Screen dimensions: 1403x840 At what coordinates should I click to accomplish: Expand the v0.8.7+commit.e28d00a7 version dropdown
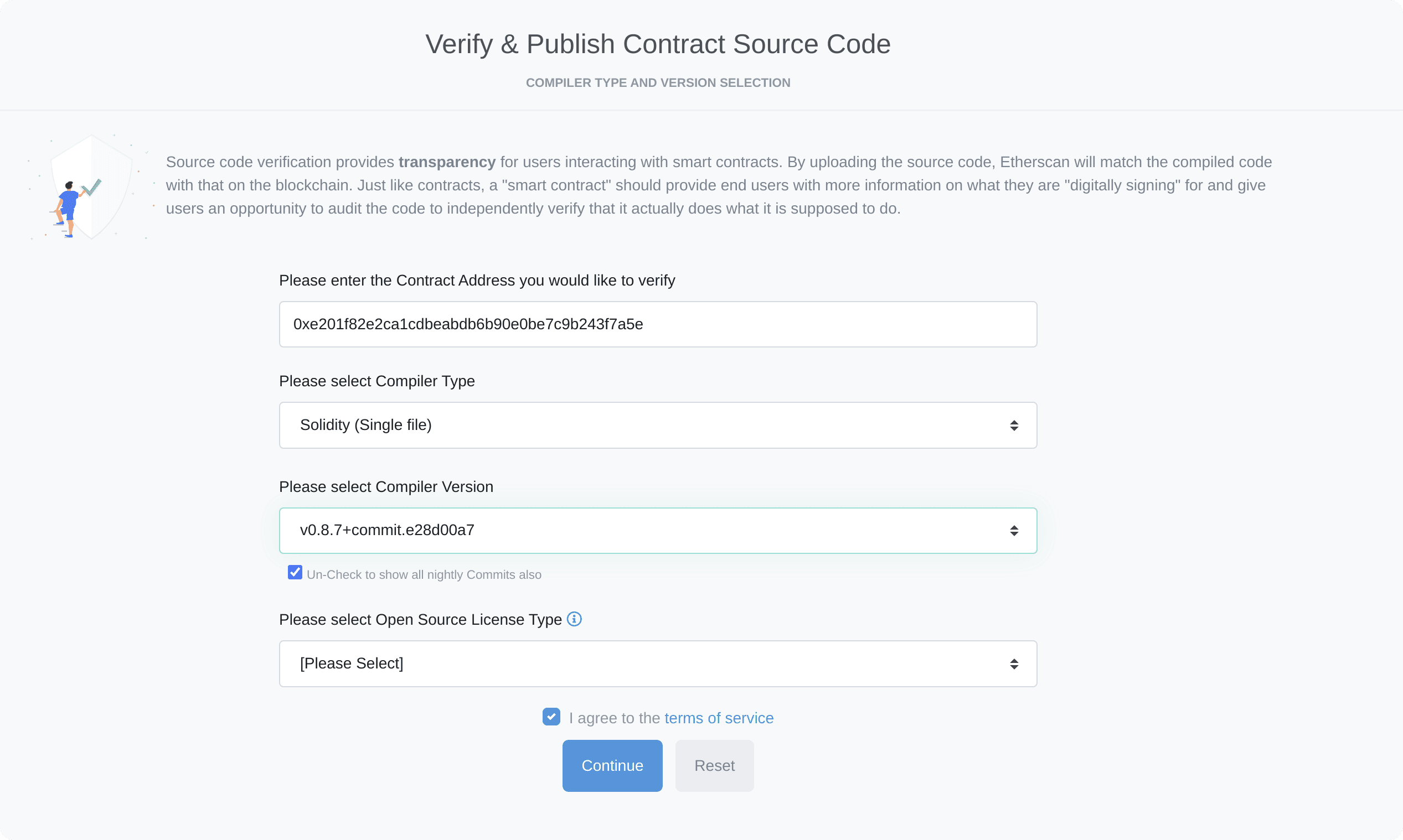click(x=657, y=531)
